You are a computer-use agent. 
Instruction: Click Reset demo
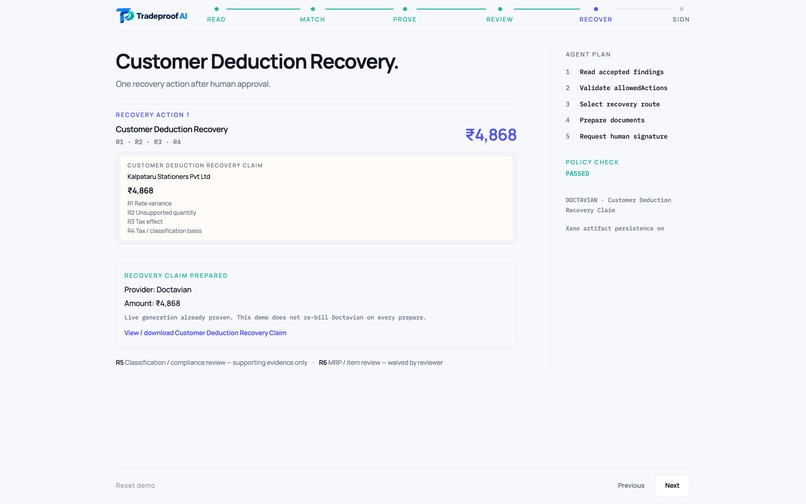(x=135, y=485)
